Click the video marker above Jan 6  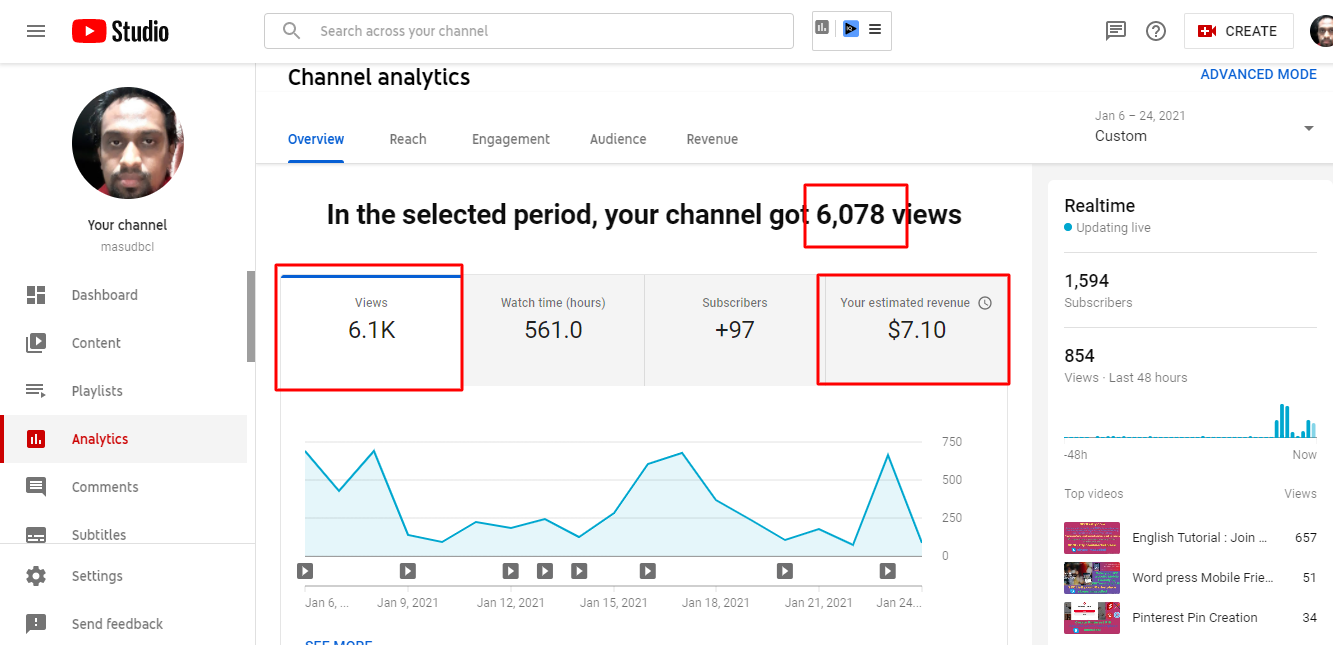[x=305, y=571]
